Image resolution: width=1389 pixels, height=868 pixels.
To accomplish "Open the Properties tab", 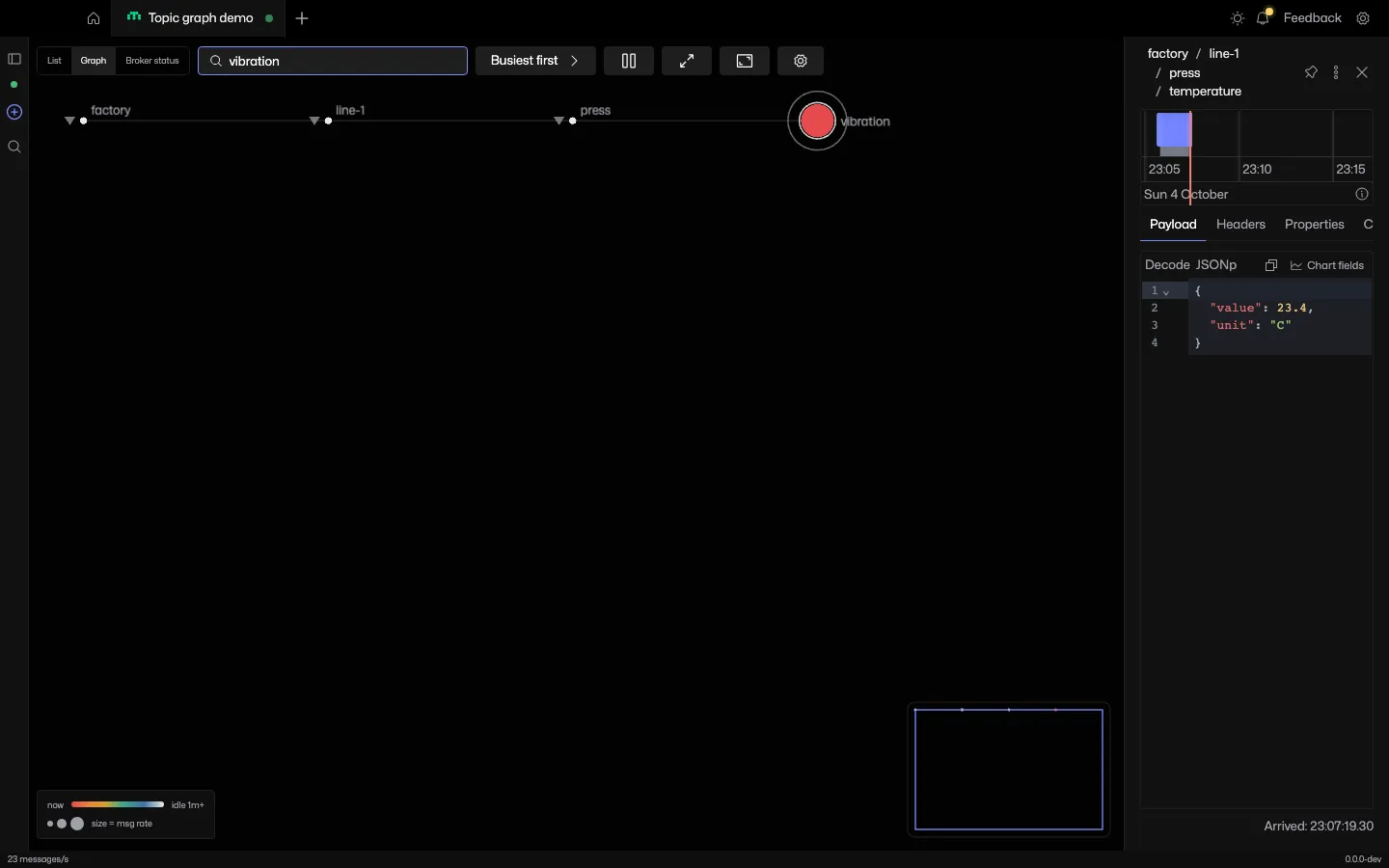I will 1314,225.
